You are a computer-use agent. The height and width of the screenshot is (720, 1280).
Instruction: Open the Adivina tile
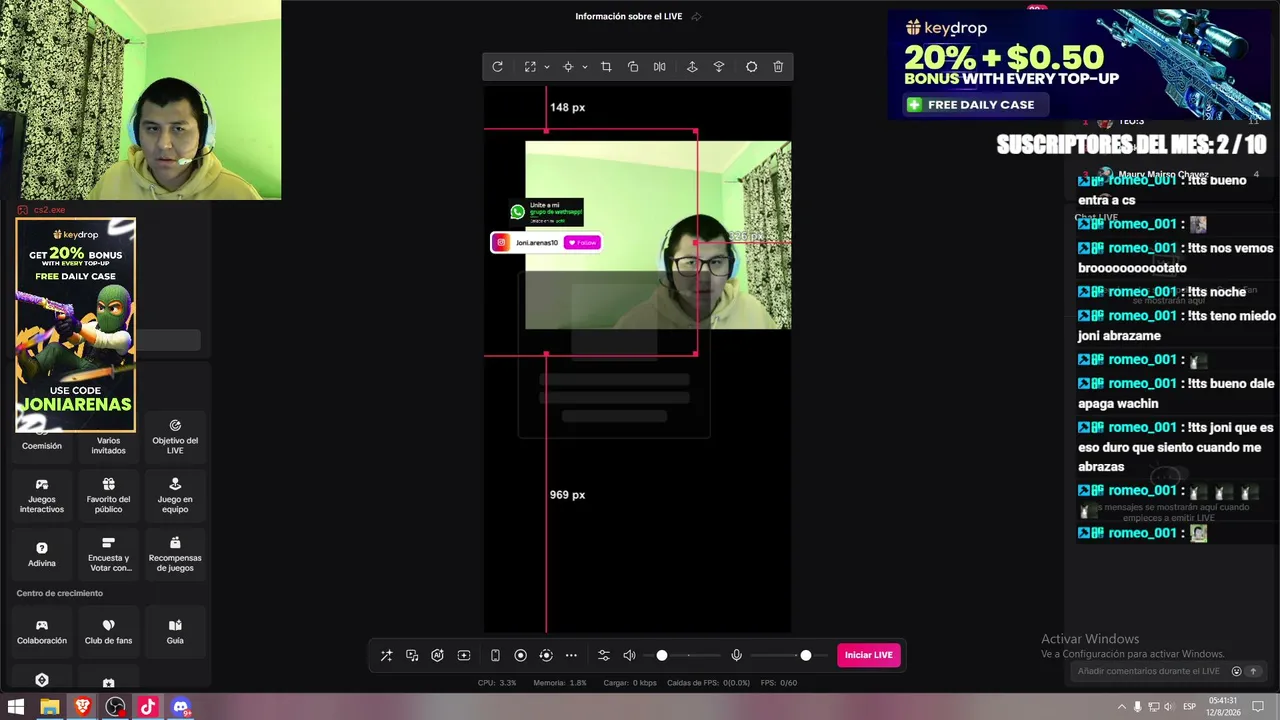tap(42, 555)
